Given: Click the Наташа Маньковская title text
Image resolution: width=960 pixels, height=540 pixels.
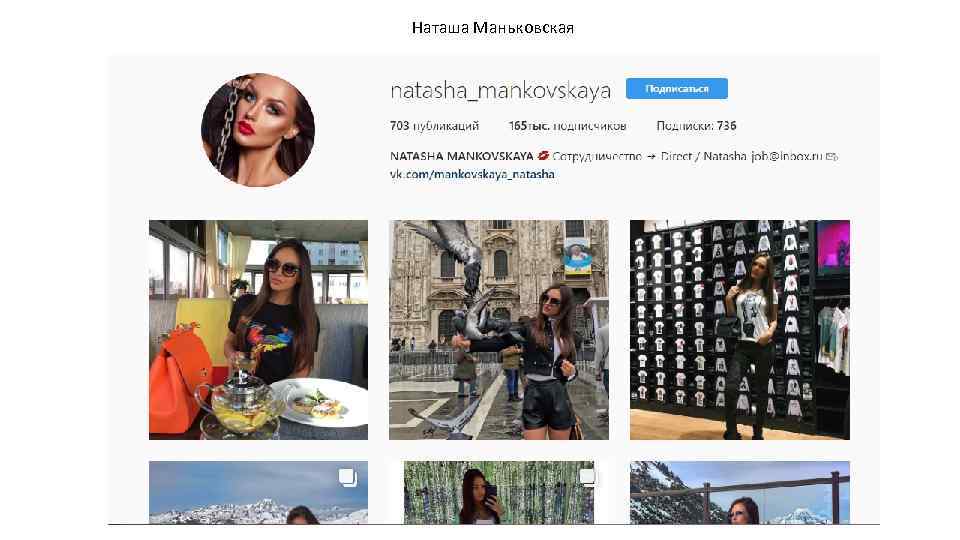Looking at the screenshot, I should 493,28.
